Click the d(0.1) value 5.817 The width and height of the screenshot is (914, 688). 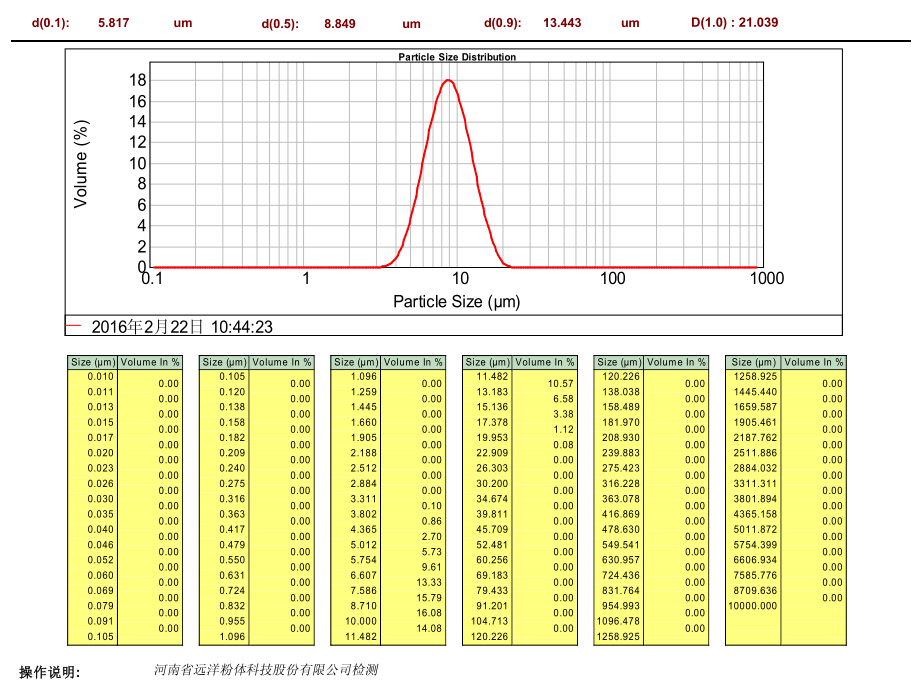[x=114, y=22]
